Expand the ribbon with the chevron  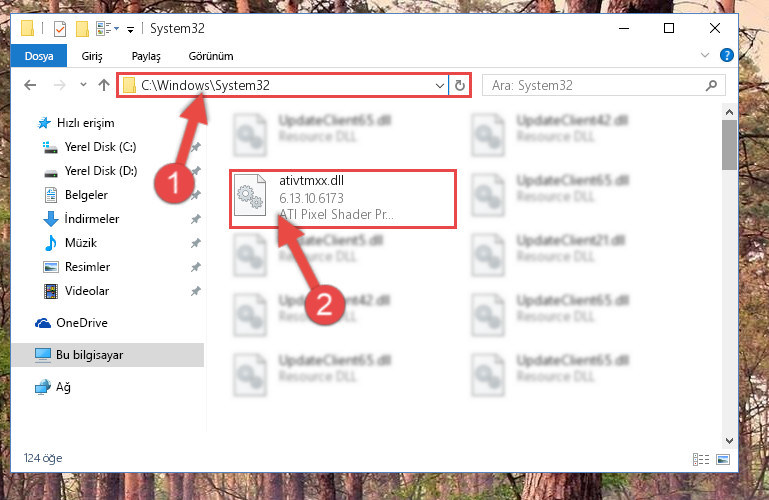pyautogui.click(x=705, y=55)
